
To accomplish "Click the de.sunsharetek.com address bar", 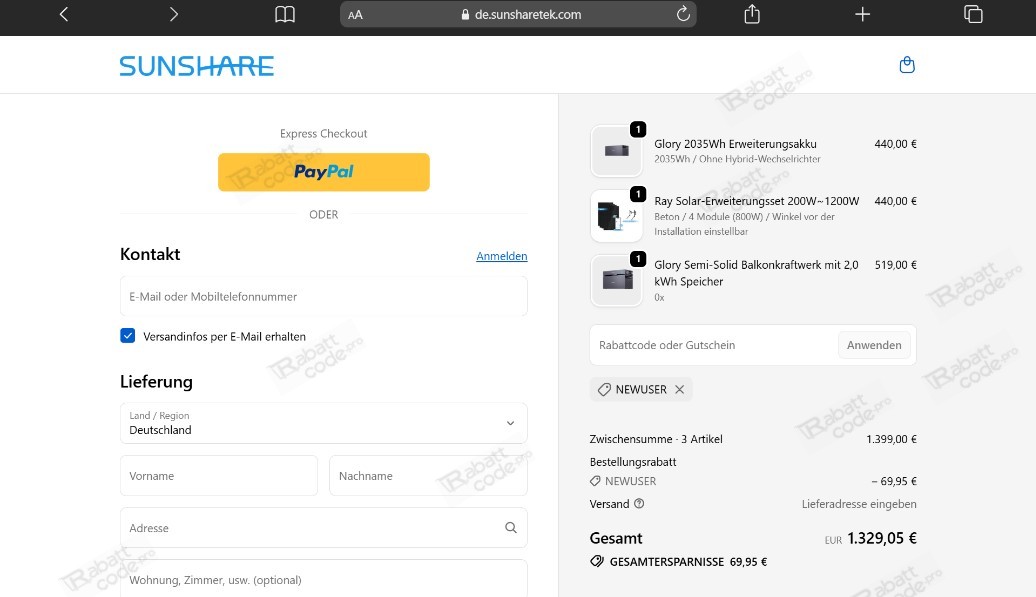I will [x=518, y=15].
